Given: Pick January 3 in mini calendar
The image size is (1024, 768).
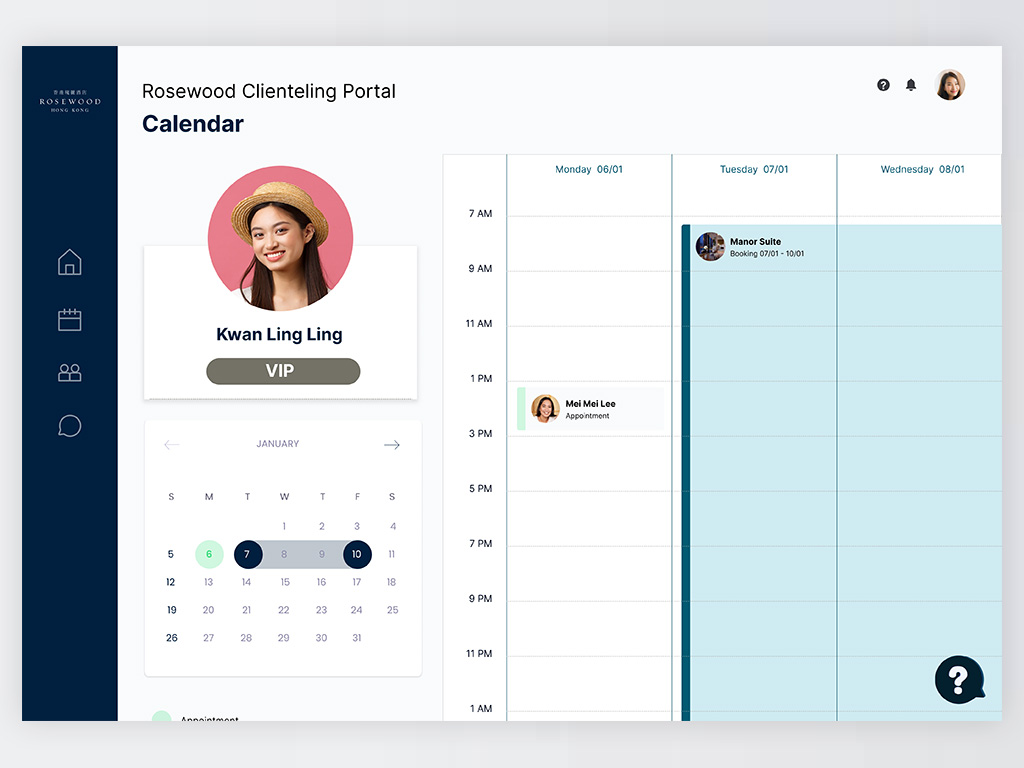Looking at the screenshot, I should pos(357,526).
